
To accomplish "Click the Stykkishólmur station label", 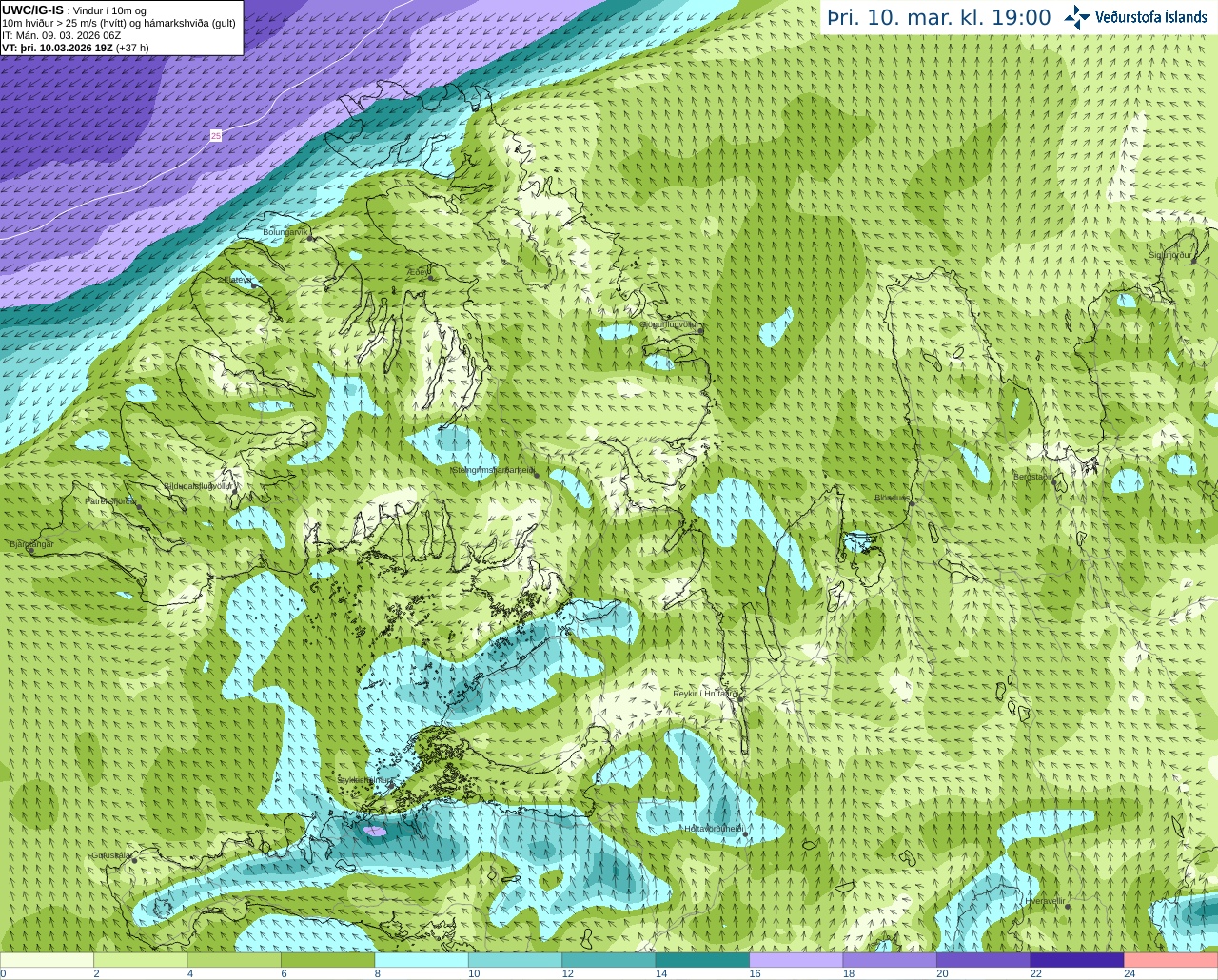I will coord(364,780).
